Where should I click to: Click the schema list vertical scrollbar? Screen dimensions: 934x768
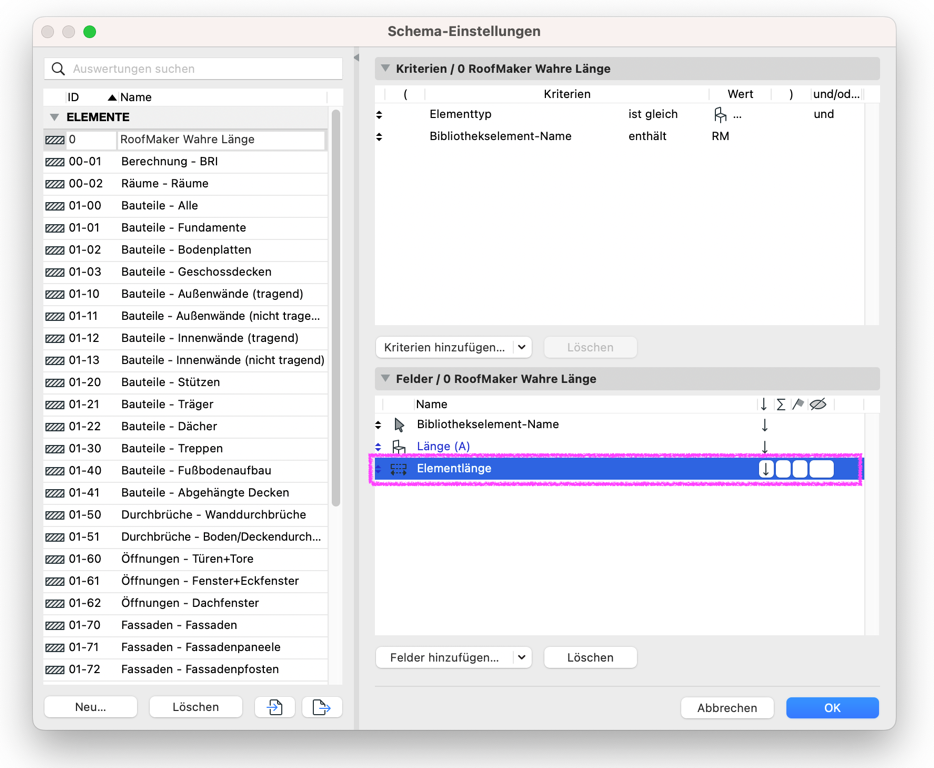[x=336, y=307]
